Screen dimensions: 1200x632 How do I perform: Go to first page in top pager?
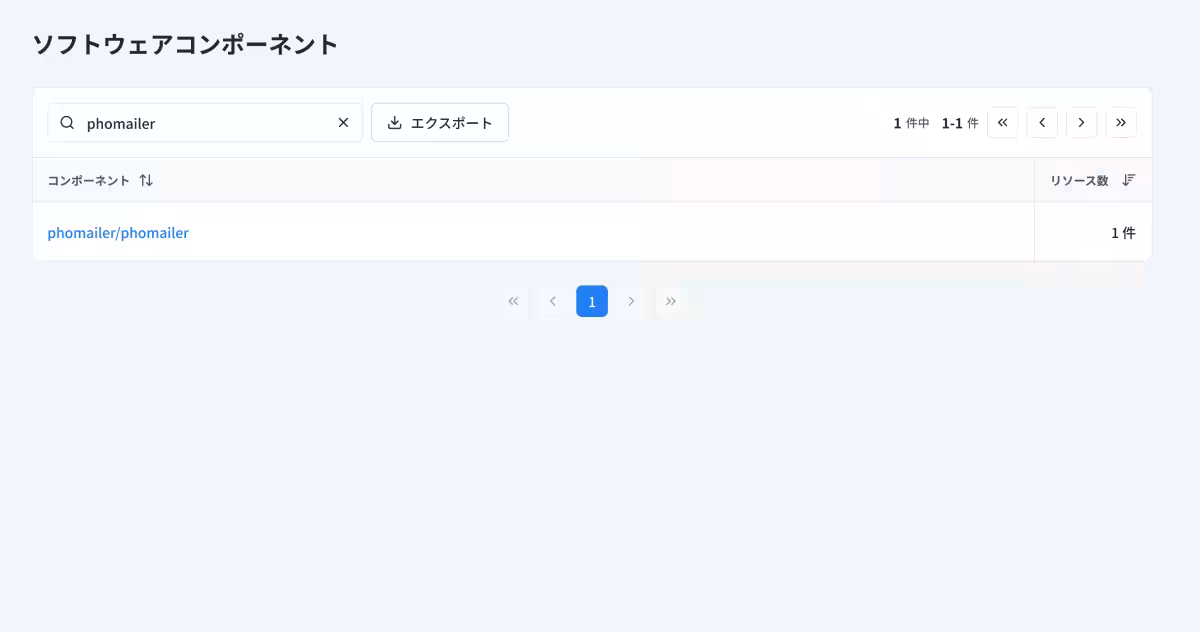pos(1002,123)
